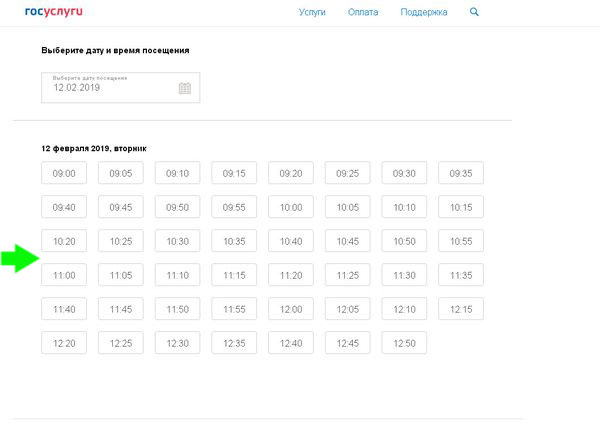Choose the 11:15 time slot
This screenshot has height=431, width=600.
pyautogui.click(x=234, y=275)
